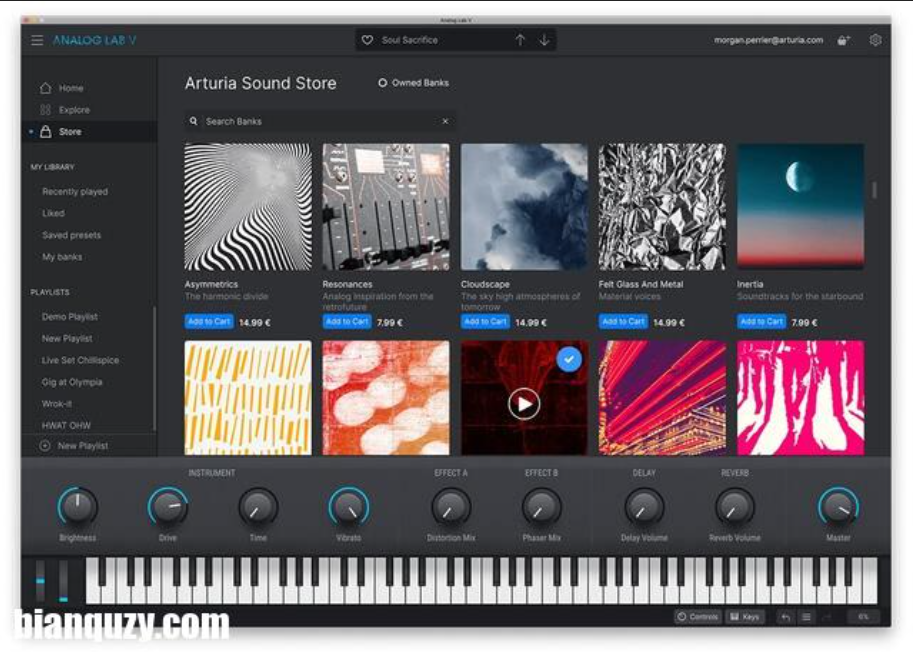
Task: Open the Liked presets list
Action: 53,213
